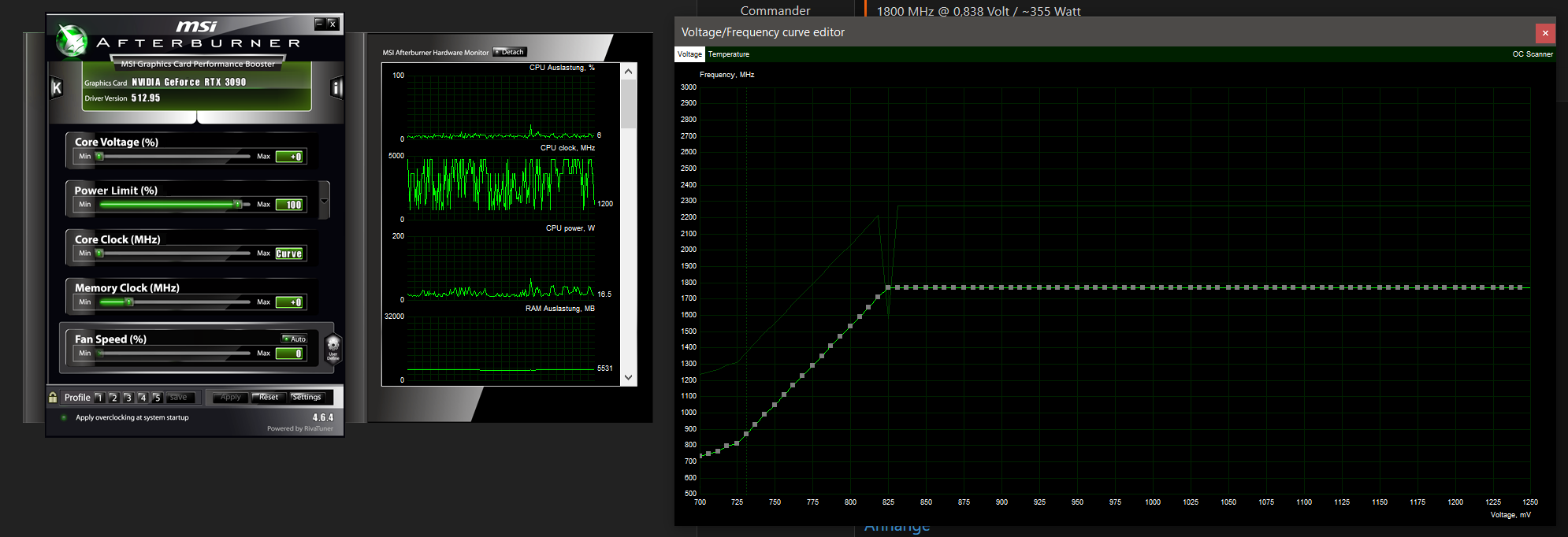Click the CPU power W graph
The width and height of the screenshot is (1568, 537).
[x=500, y=268]
